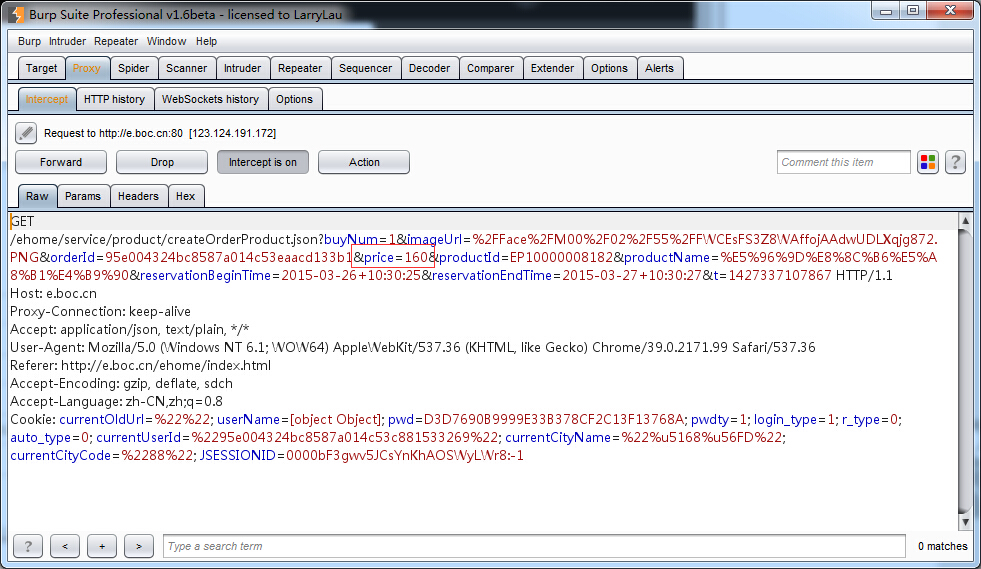The height and width of the screenshot is (569, 981).
Task: Open the Action menu button
Action: pos(364,162)
